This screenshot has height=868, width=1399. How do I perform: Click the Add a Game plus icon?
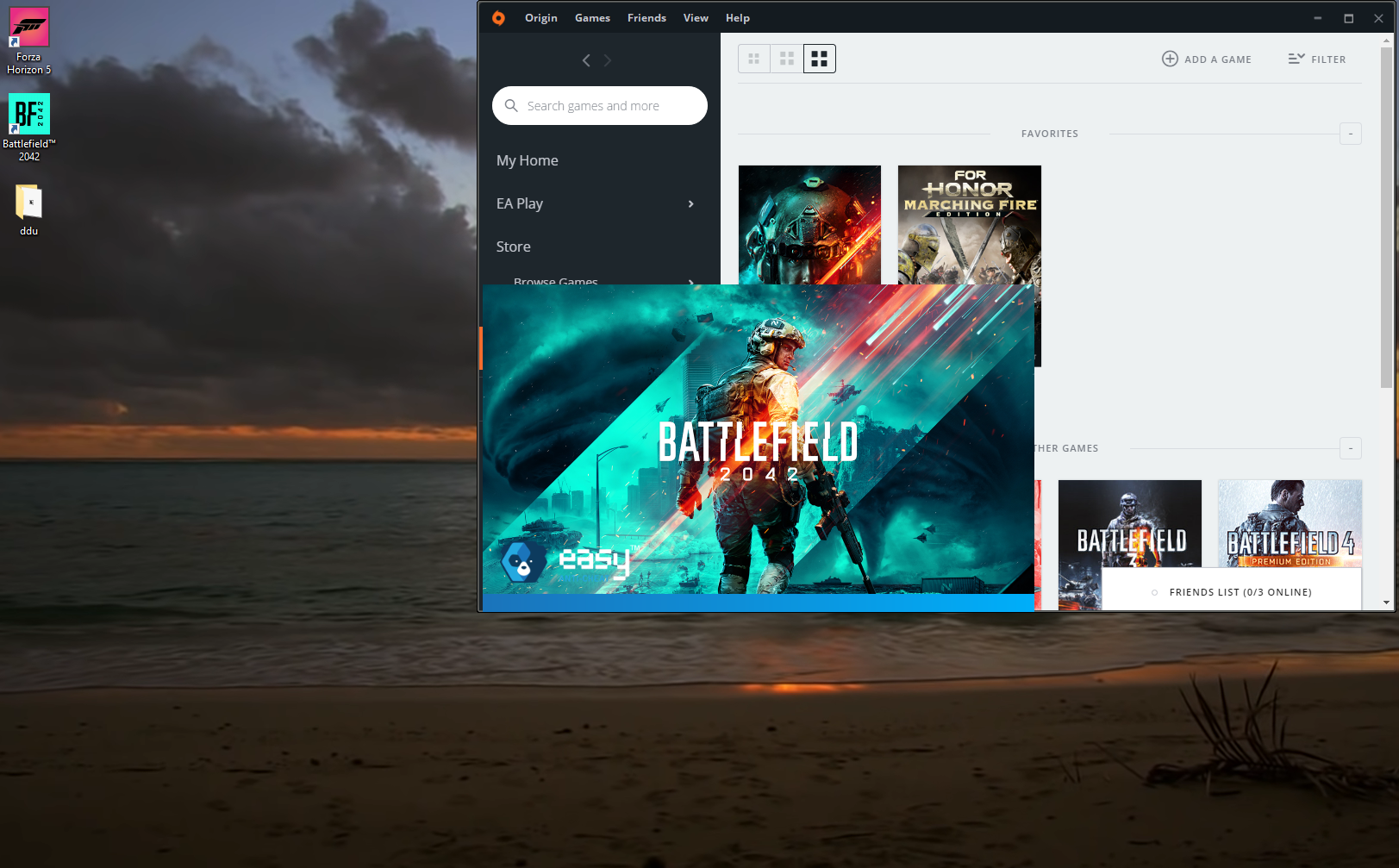pyautogui.click(x=1170, y=59)
